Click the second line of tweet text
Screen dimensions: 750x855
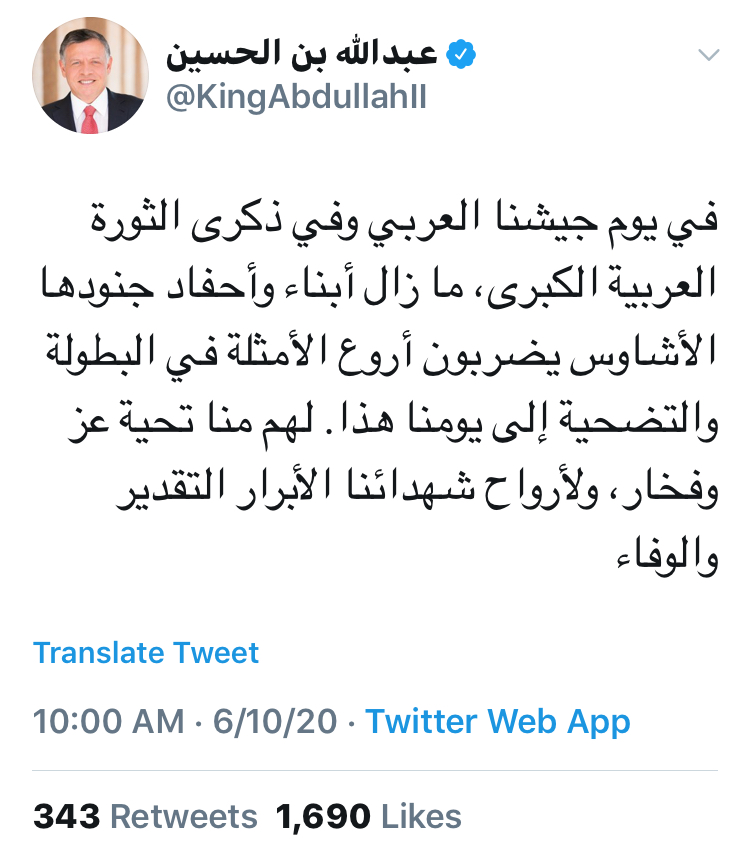point(398,285)
